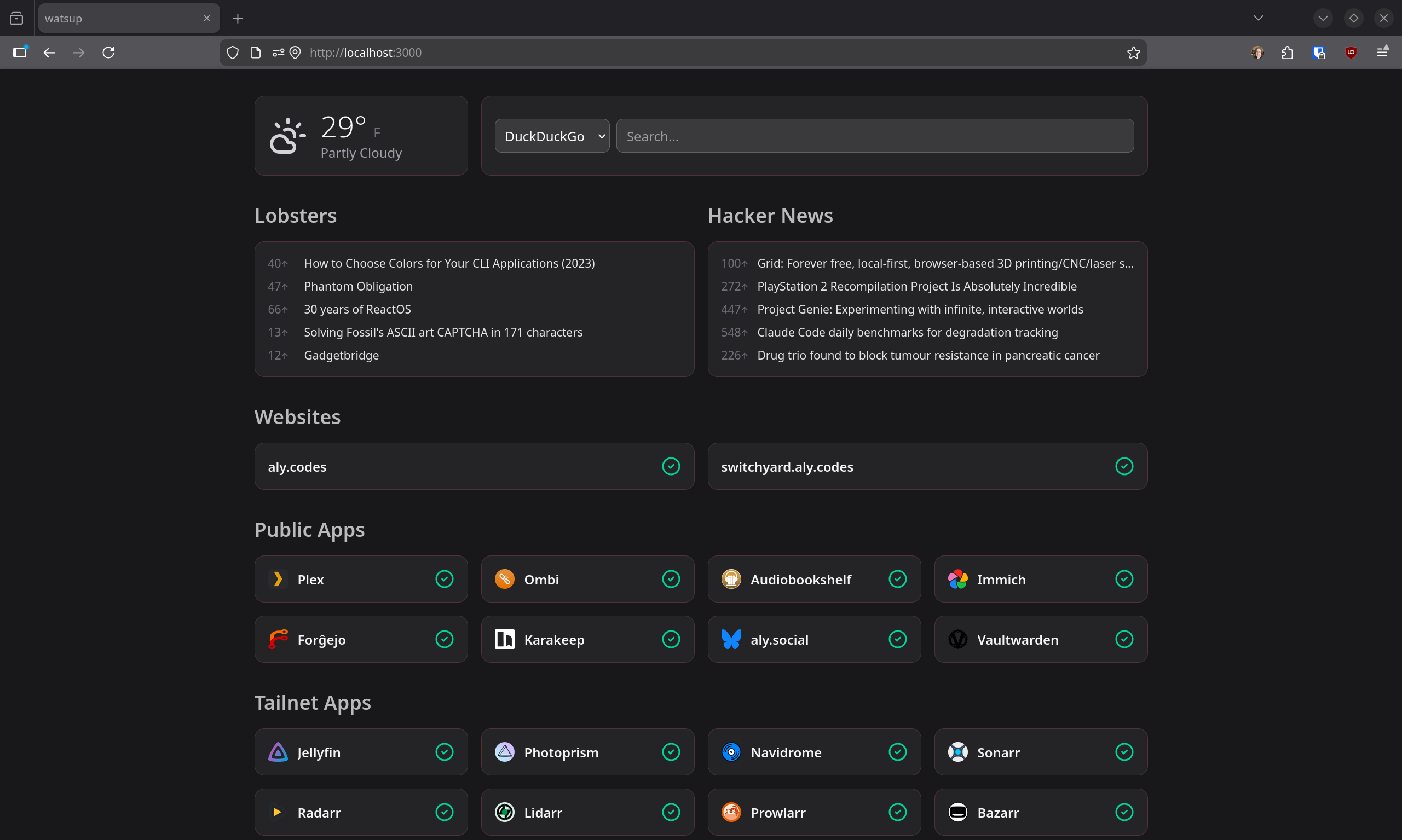Reload the current page
Viewport: 1402px width, 840px height.
[109, 53]
